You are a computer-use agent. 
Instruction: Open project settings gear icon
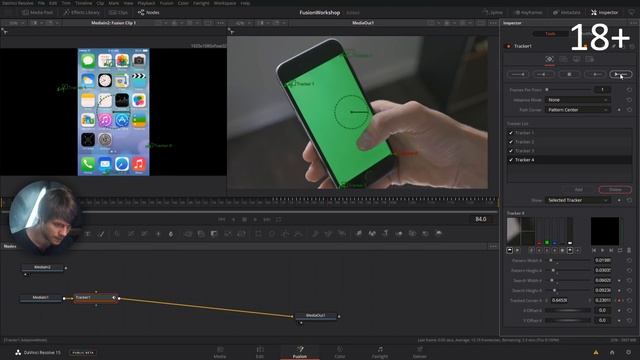628,352
